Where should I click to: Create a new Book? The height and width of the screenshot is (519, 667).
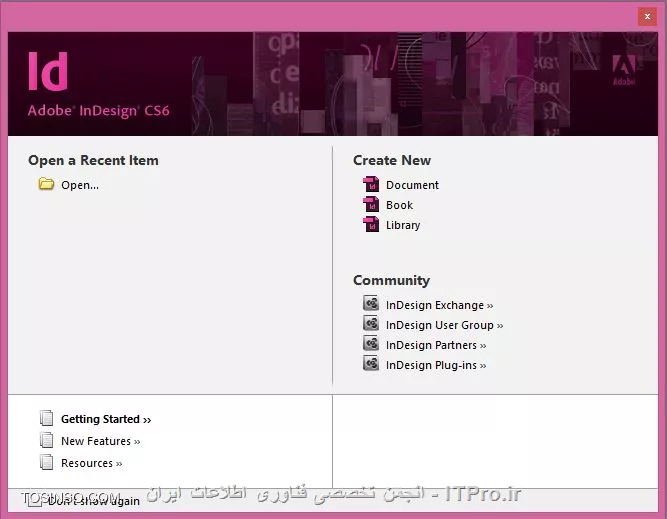tap(399, 205)
